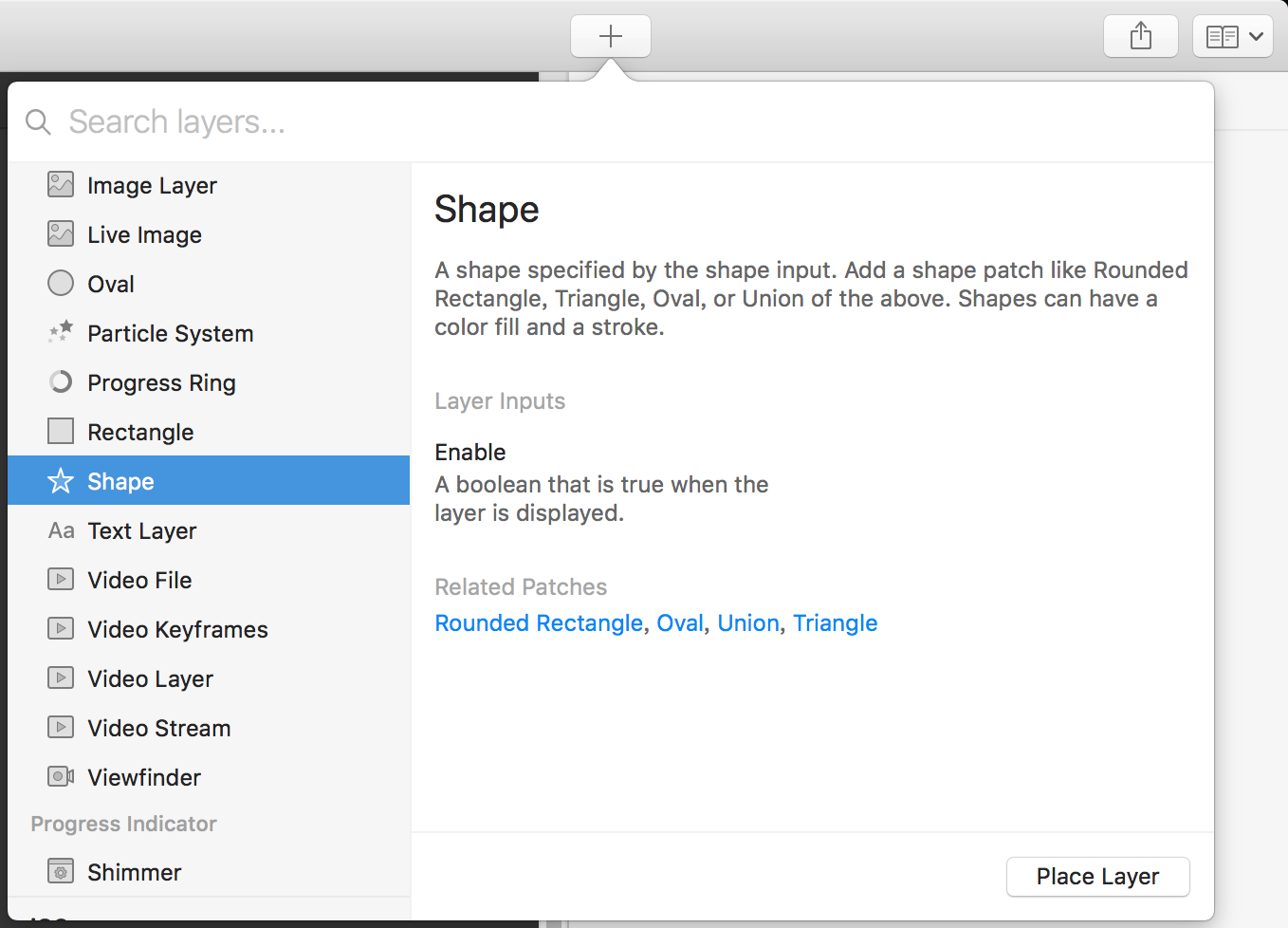Click the Particle System stars icon
Screen dimensions: 1288x928
61,332
